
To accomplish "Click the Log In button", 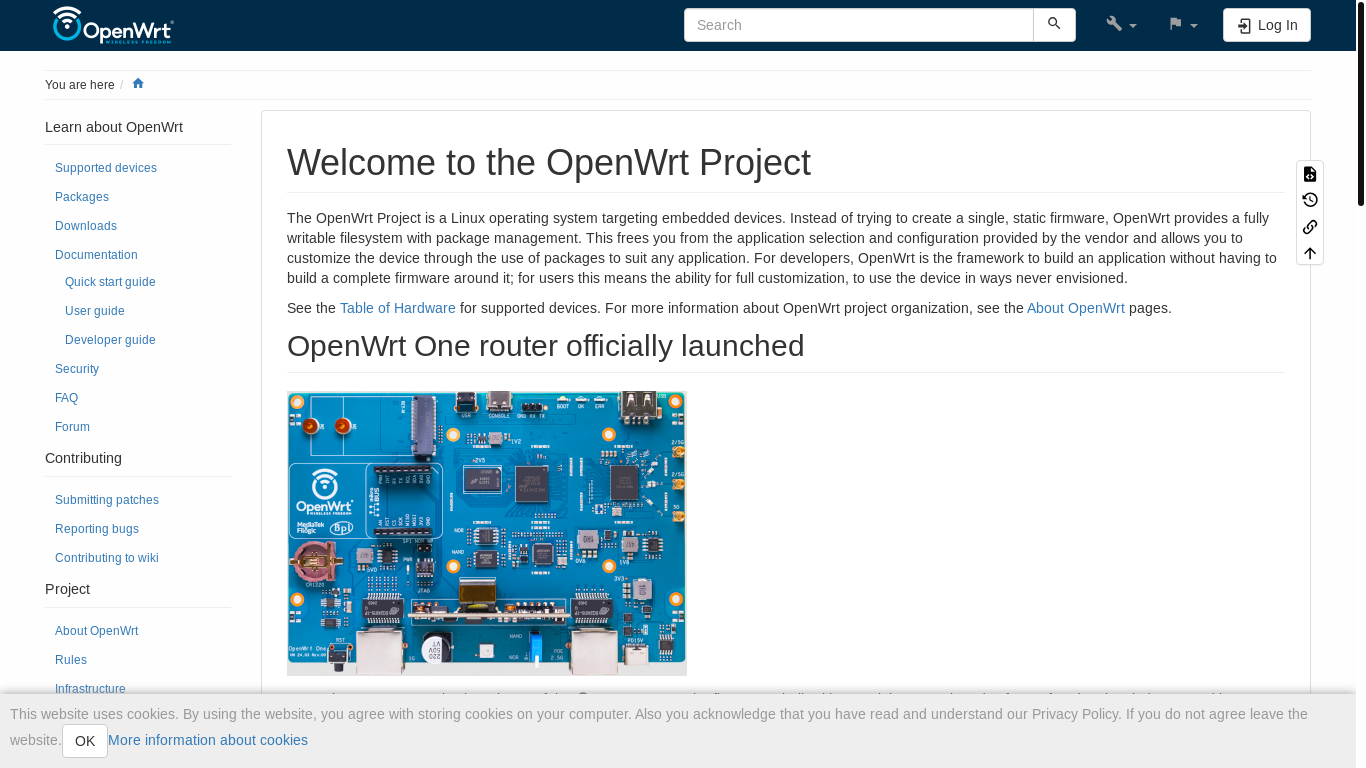I will coord(1267,25).
